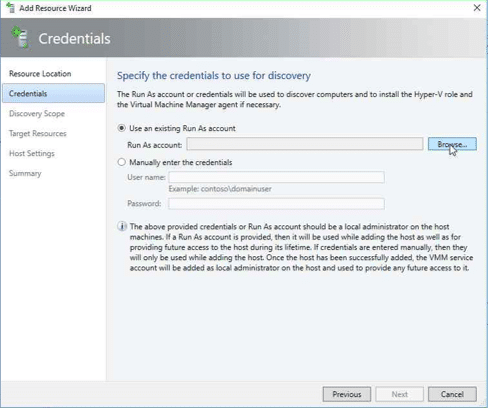The image size is (488, 408).
Task: Click the Next button
Action: point(400,394)
